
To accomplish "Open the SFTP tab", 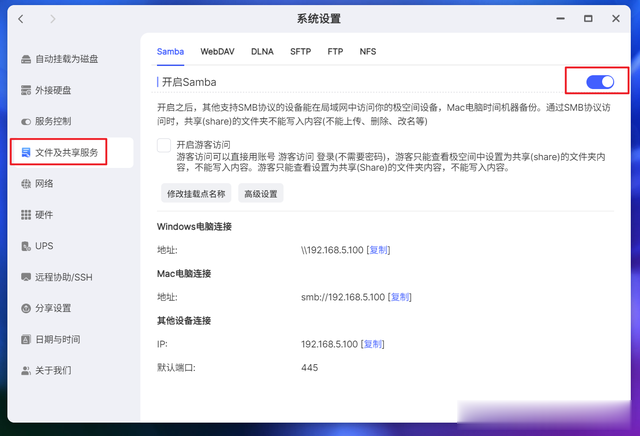I will [300, 52].
